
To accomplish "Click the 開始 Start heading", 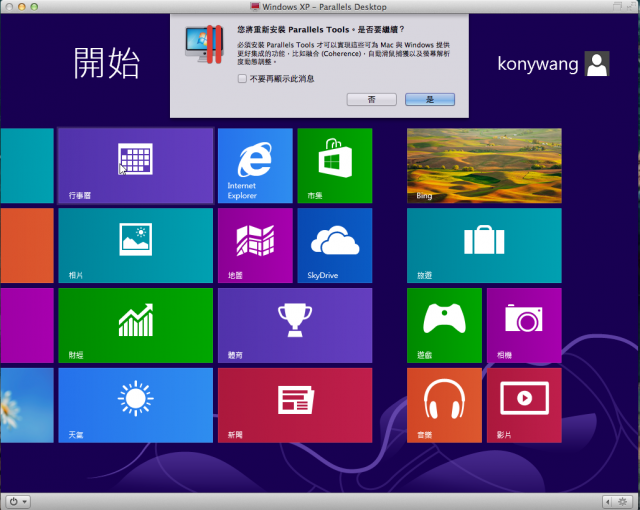I will pos(107,62).
